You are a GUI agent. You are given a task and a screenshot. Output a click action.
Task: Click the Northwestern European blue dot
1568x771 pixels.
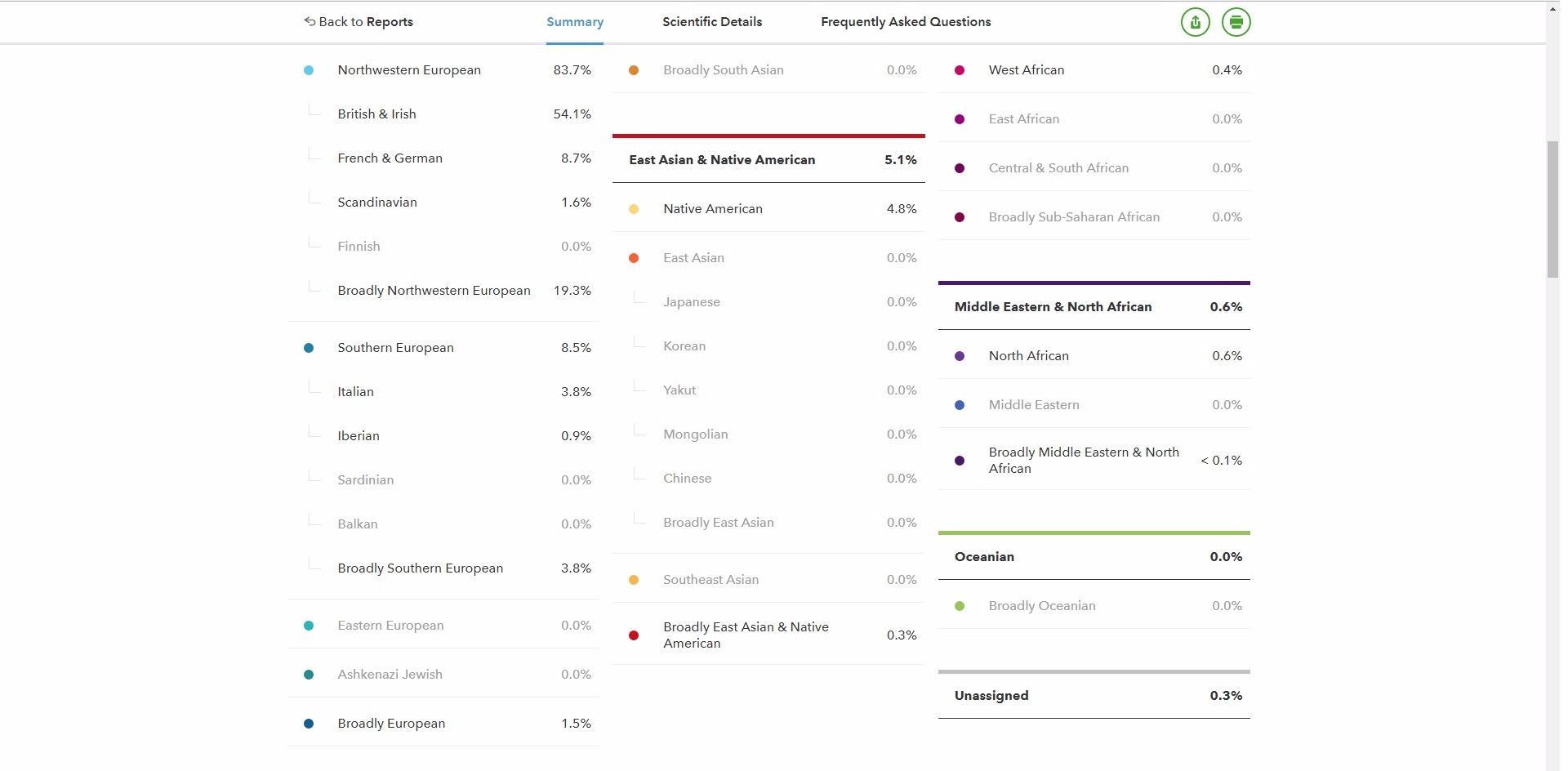click(309, 70)
